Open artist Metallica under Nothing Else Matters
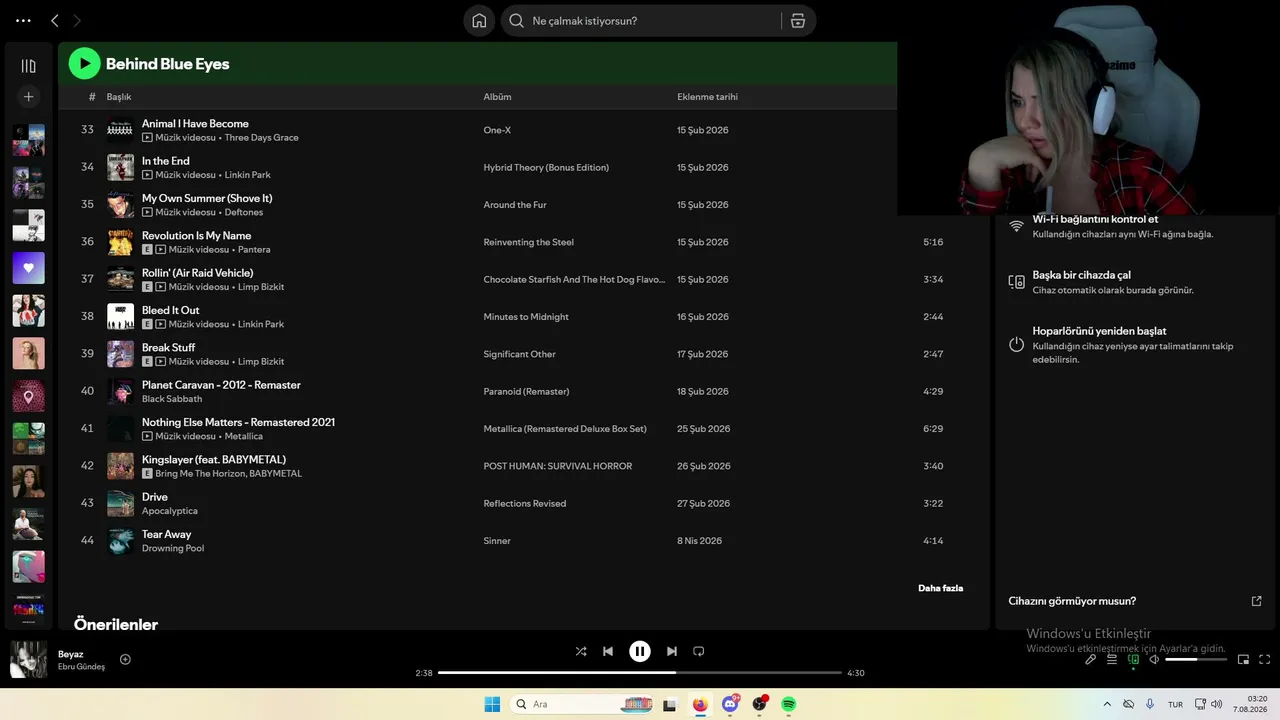Image resolution: width=1280 pixels, height=720 pixels. click(244, 437)
